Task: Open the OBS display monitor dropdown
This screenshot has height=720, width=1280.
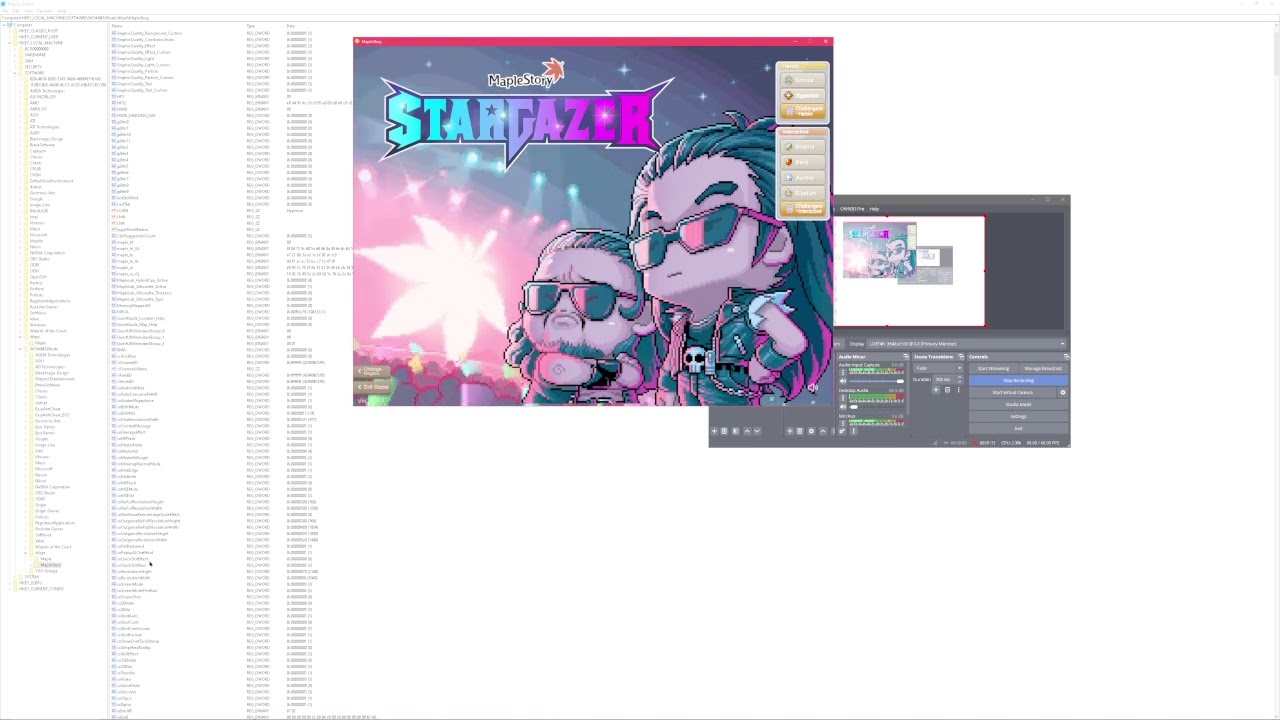Action: pos(966,344)
